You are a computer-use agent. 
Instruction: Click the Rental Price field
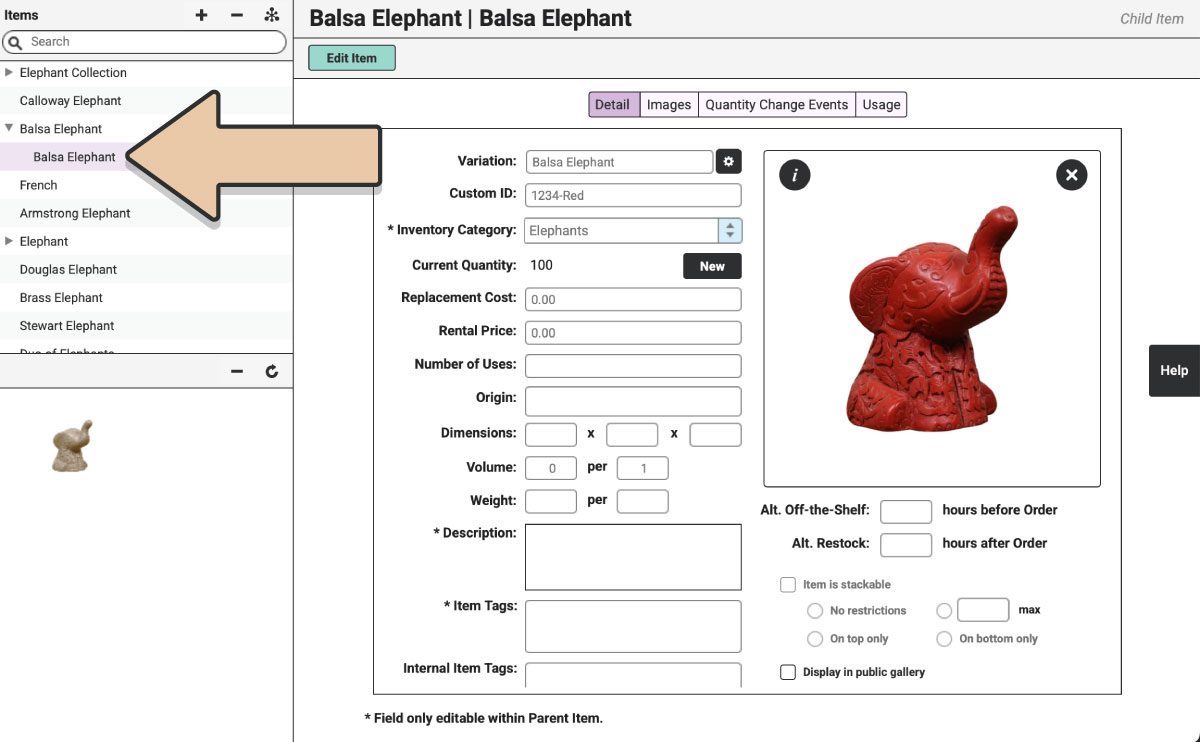[x=633, y=332]
